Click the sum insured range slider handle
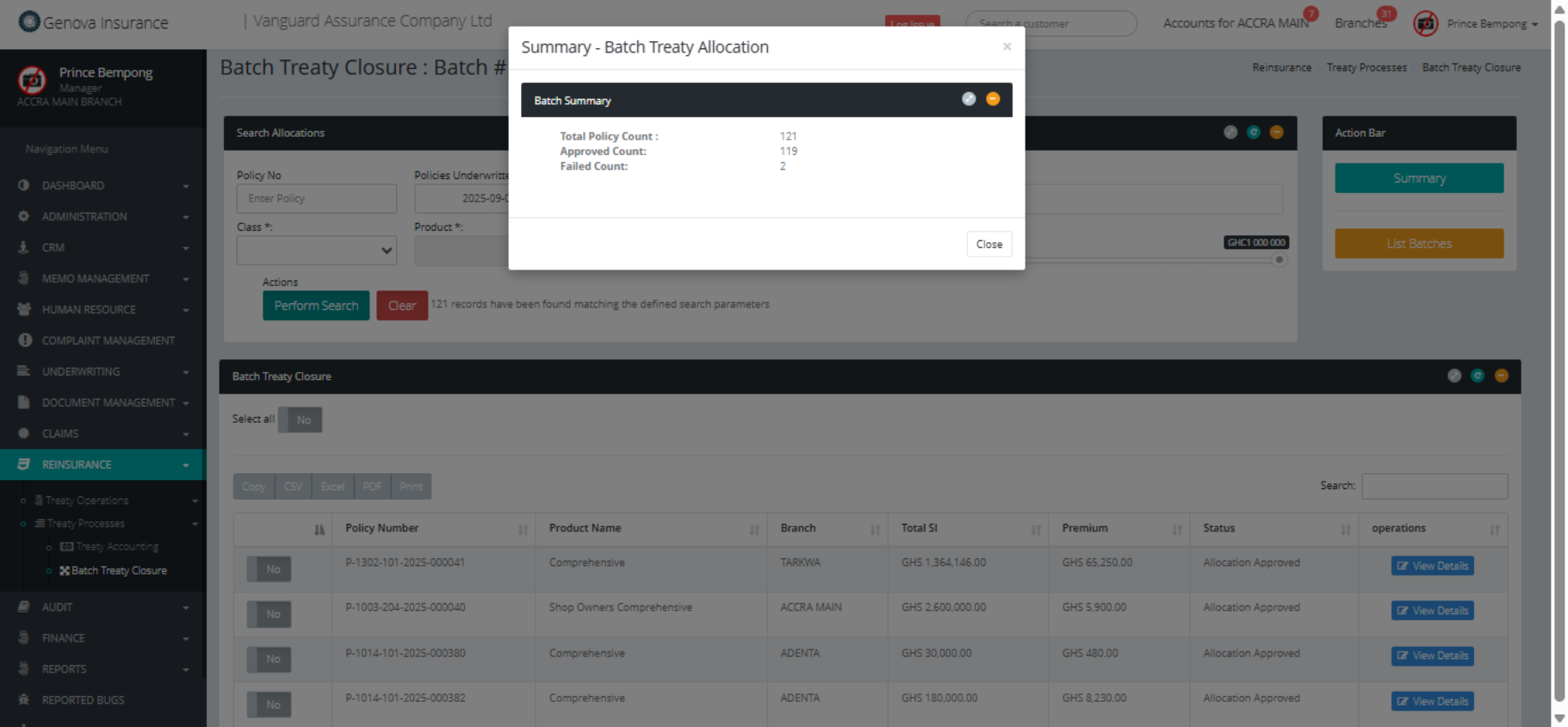 (x=1280, y=260)
